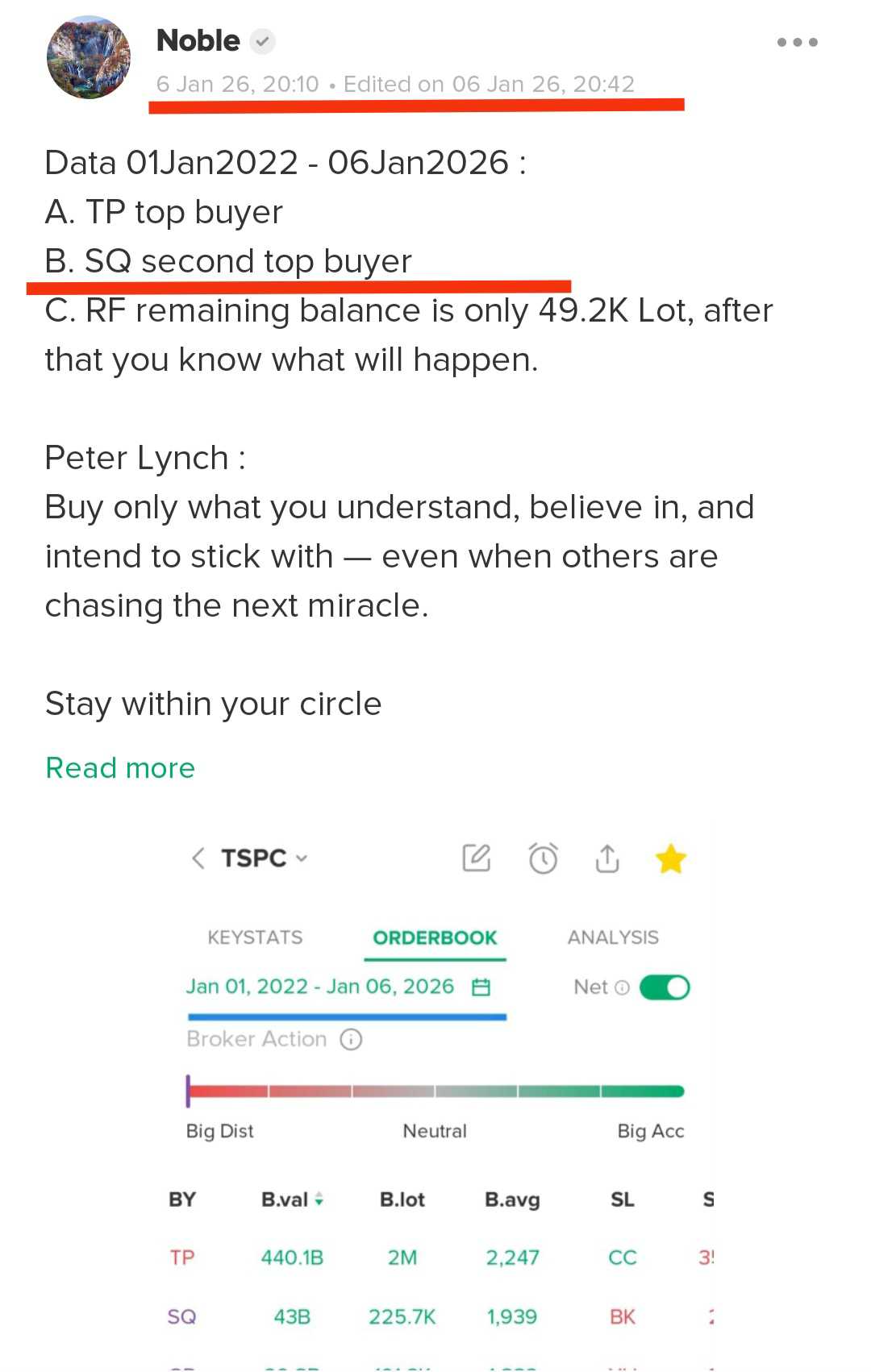Click the share upload icon

coord(607,859)
